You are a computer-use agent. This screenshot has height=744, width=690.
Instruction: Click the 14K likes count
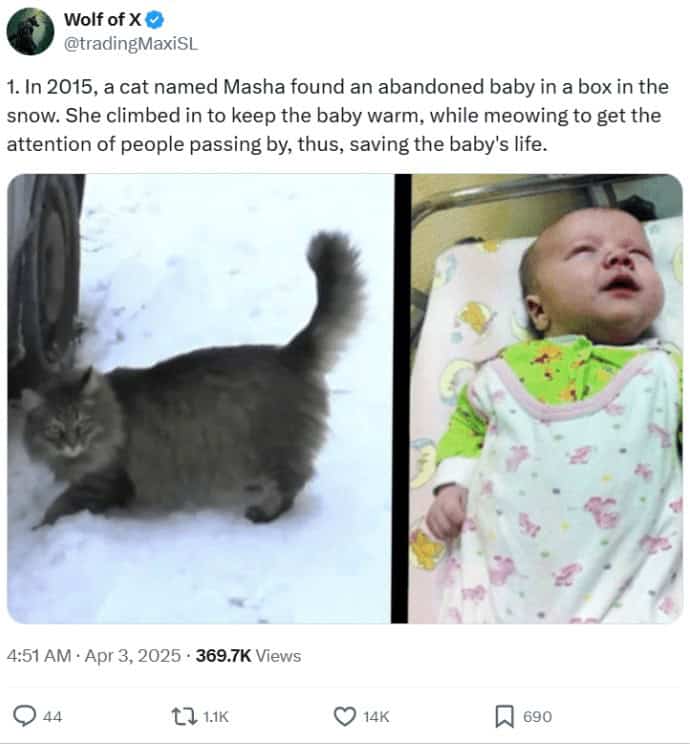click(376, 717)
